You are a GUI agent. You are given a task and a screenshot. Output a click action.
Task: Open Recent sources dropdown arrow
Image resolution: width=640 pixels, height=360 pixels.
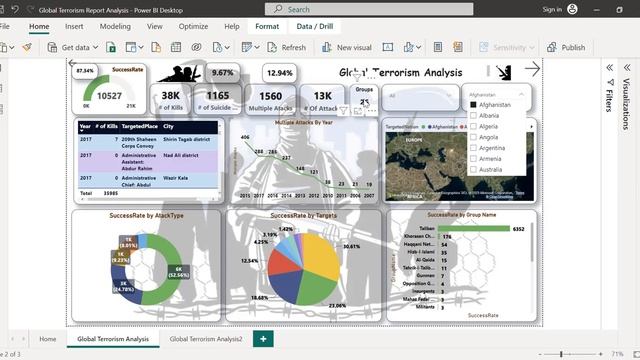(227, 48)
